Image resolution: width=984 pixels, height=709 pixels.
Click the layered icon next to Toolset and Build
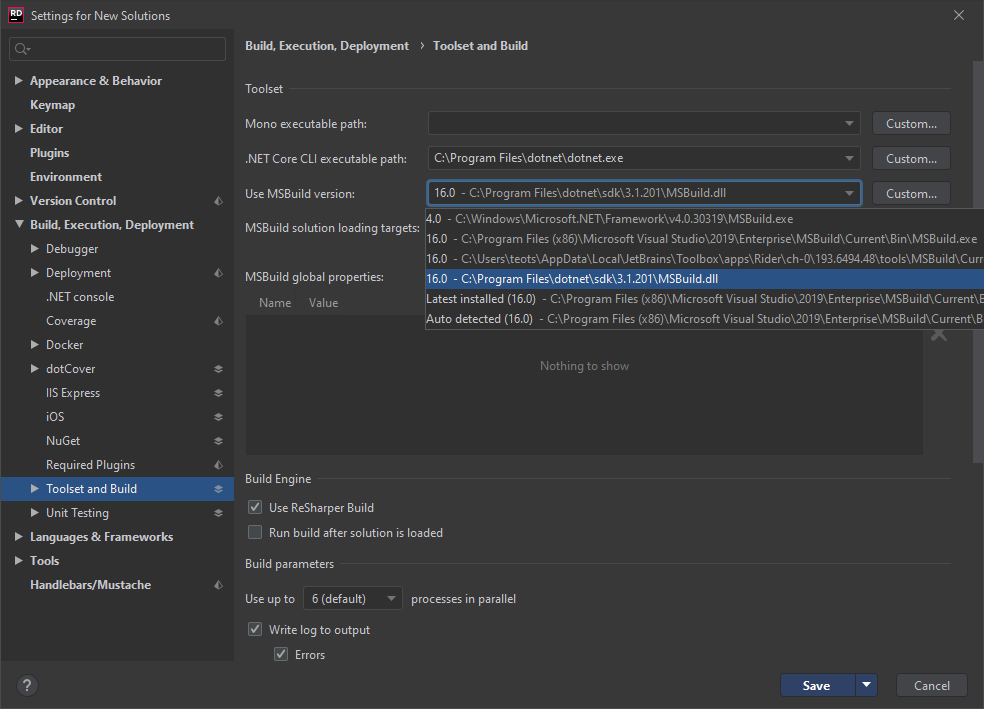218,489
